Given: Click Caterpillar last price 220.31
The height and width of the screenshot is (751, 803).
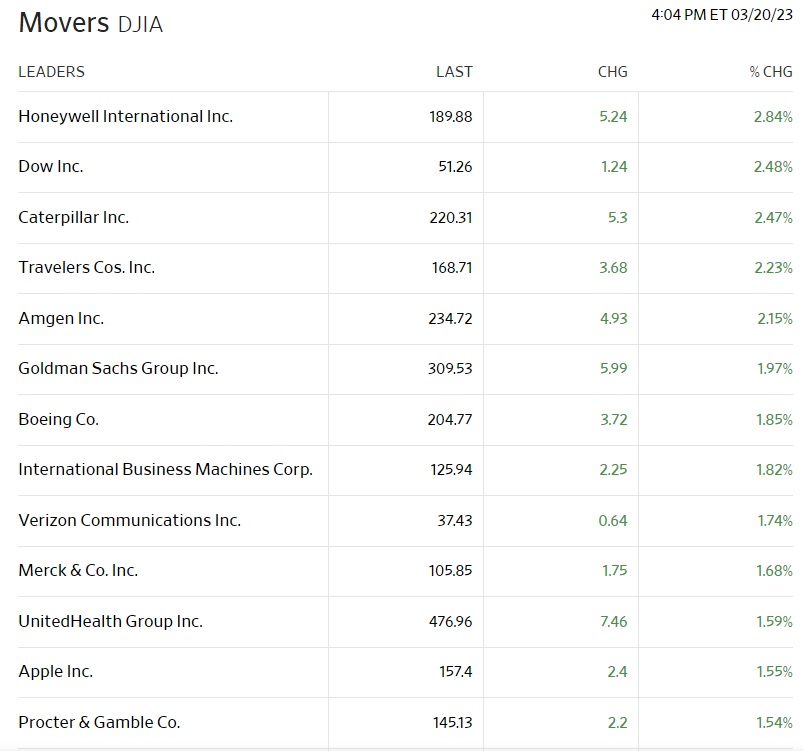Looking at the screenshot, I should click(451, 218).
